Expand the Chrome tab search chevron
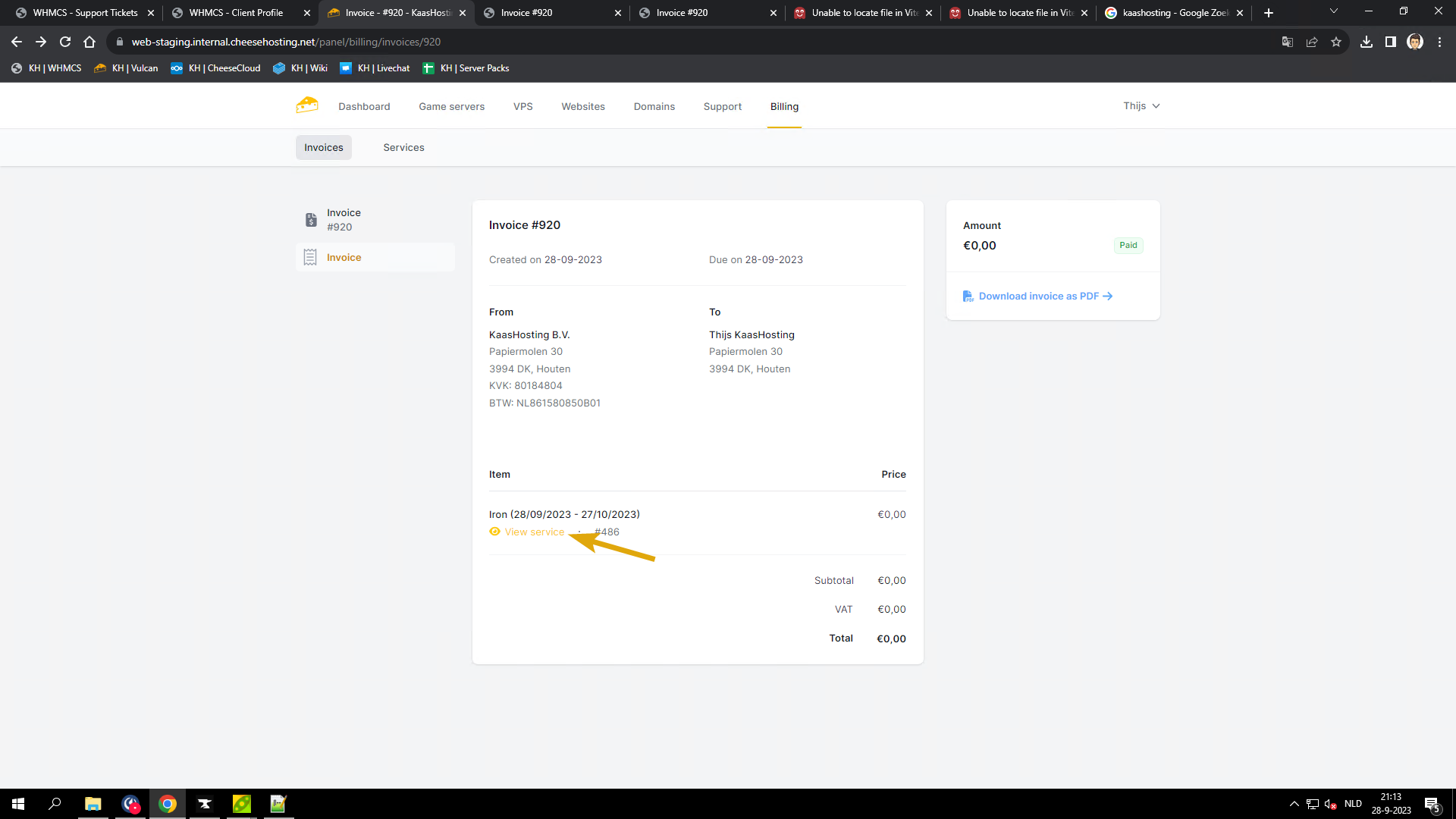The width and height of the screenshot is (1456, 819). point(1334,11)
